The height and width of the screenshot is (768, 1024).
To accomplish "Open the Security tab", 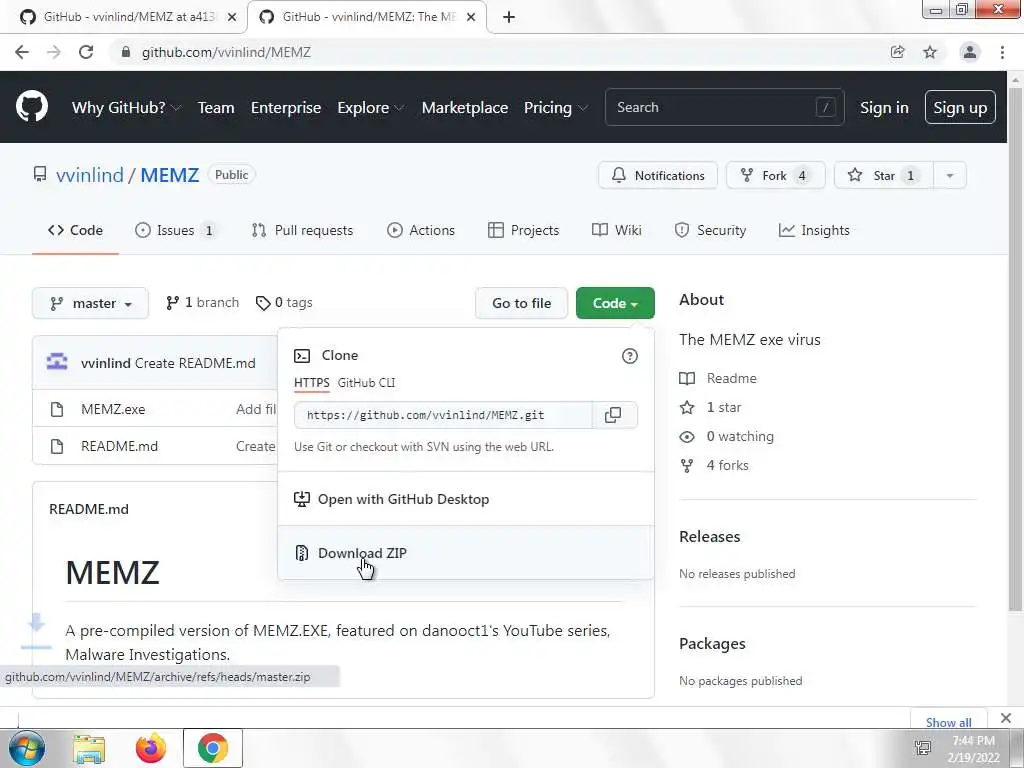I will point(710,231).
